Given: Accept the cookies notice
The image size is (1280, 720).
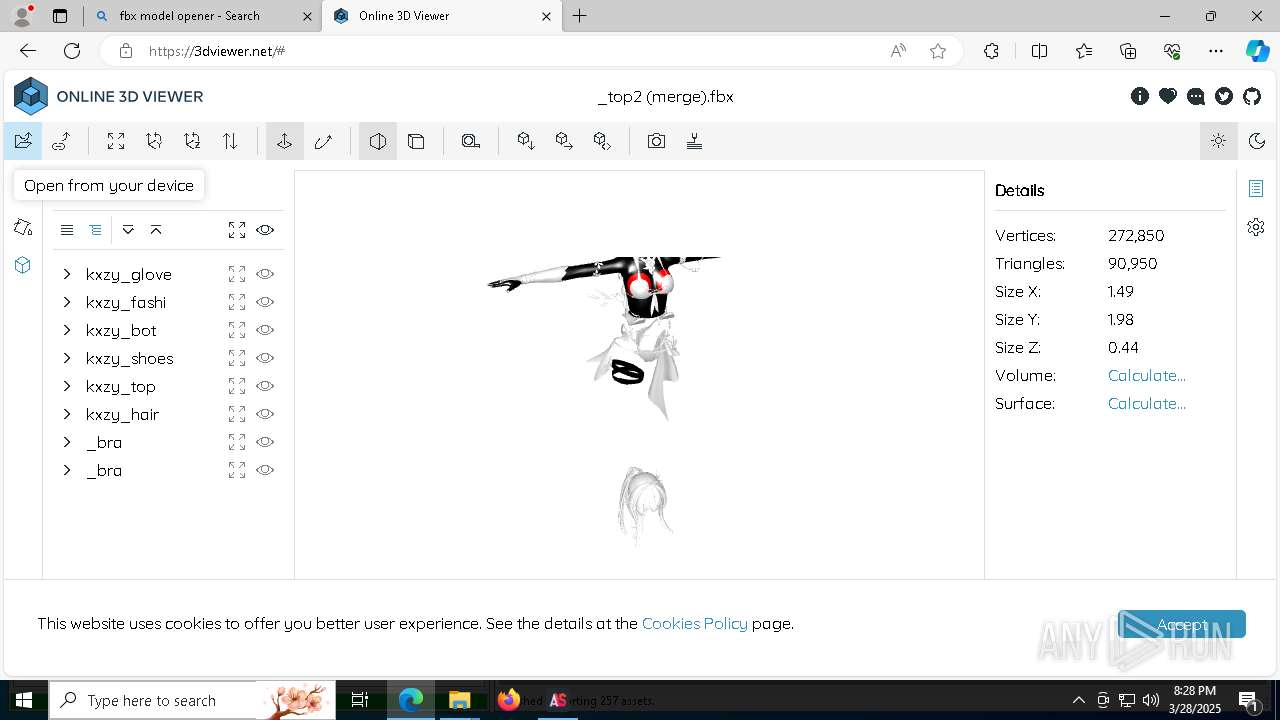Looking at the screenshot, I should [x=1182, y=624].
